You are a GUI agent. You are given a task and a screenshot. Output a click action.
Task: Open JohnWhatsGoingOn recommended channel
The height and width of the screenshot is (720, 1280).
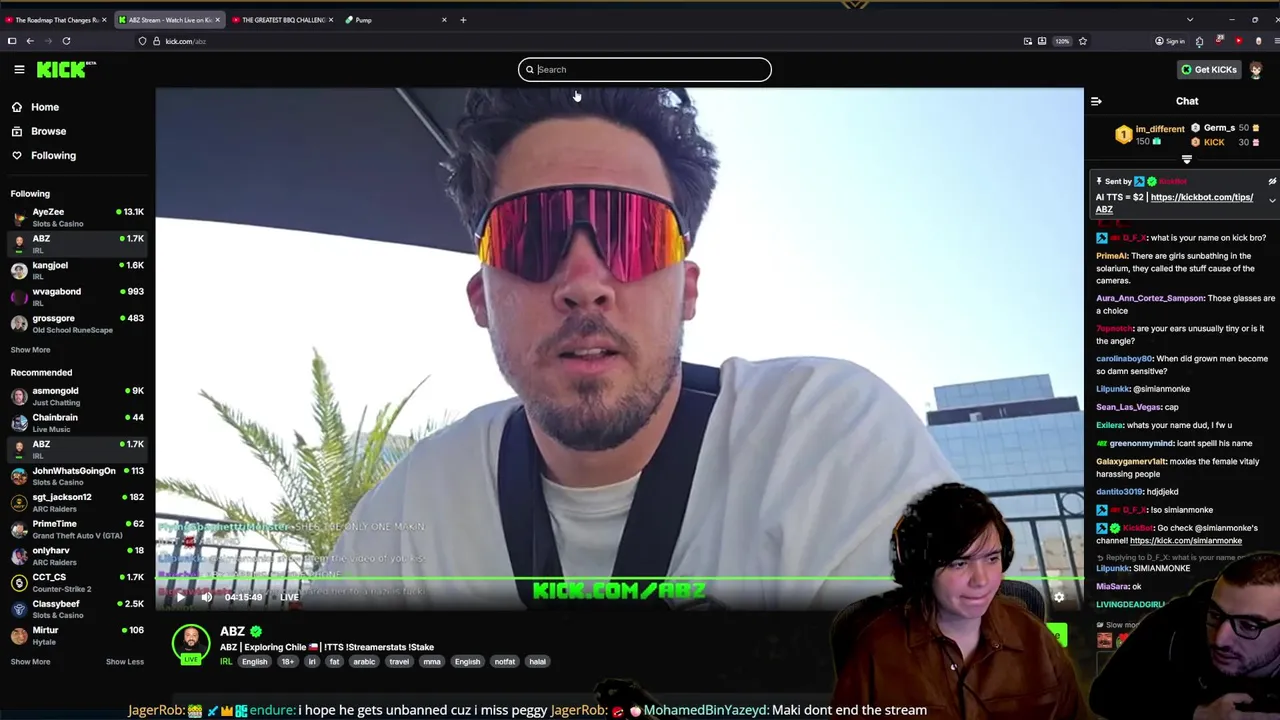77,476
